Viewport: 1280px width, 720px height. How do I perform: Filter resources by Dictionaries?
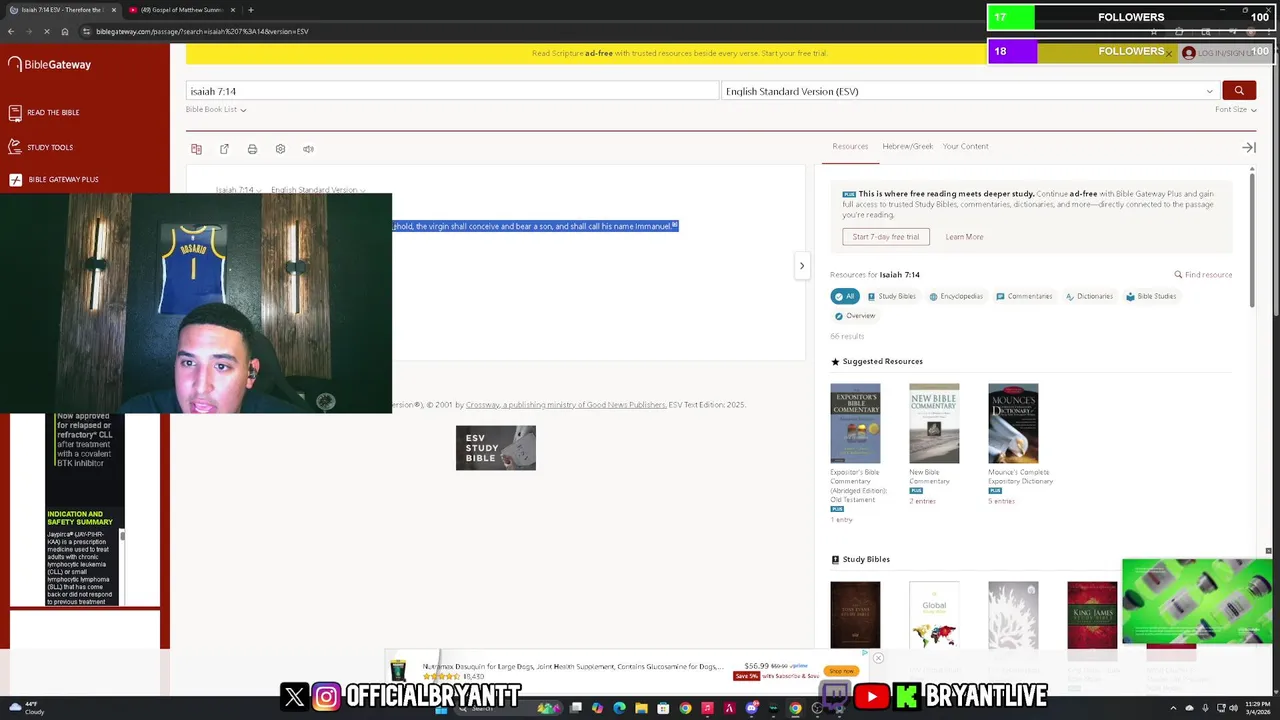tap(1089, 296)
